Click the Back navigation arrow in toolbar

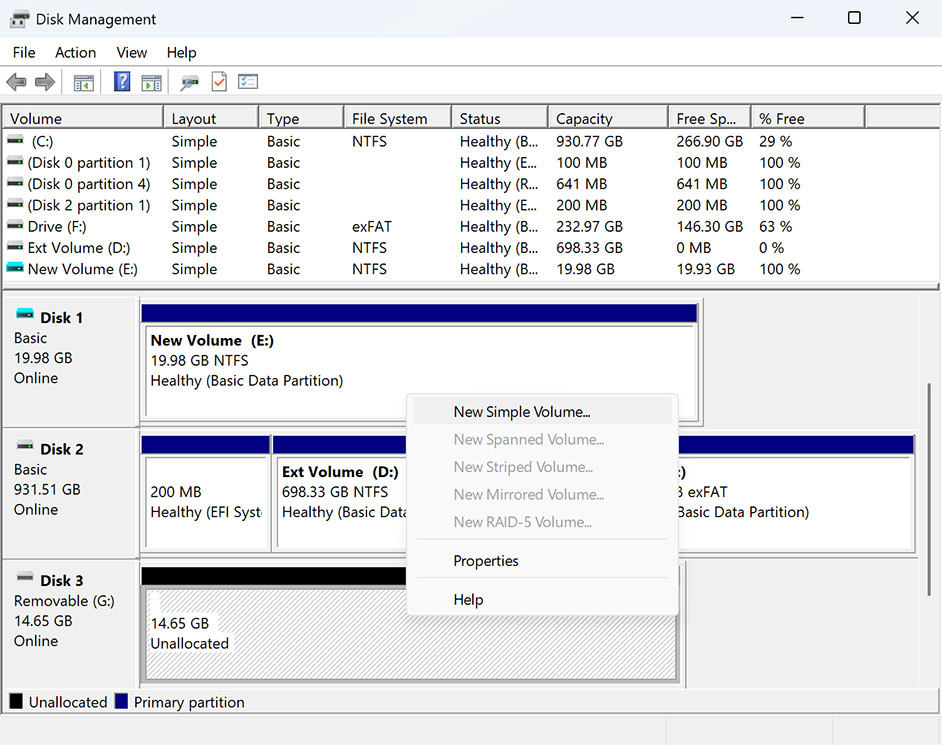[x=17, y=81]
